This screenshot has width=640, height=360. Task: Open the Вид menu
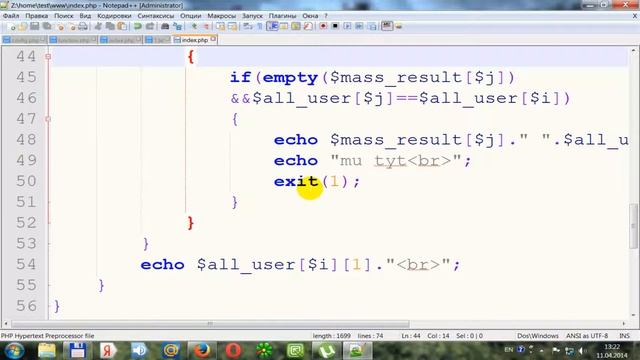tap(85, 16)
